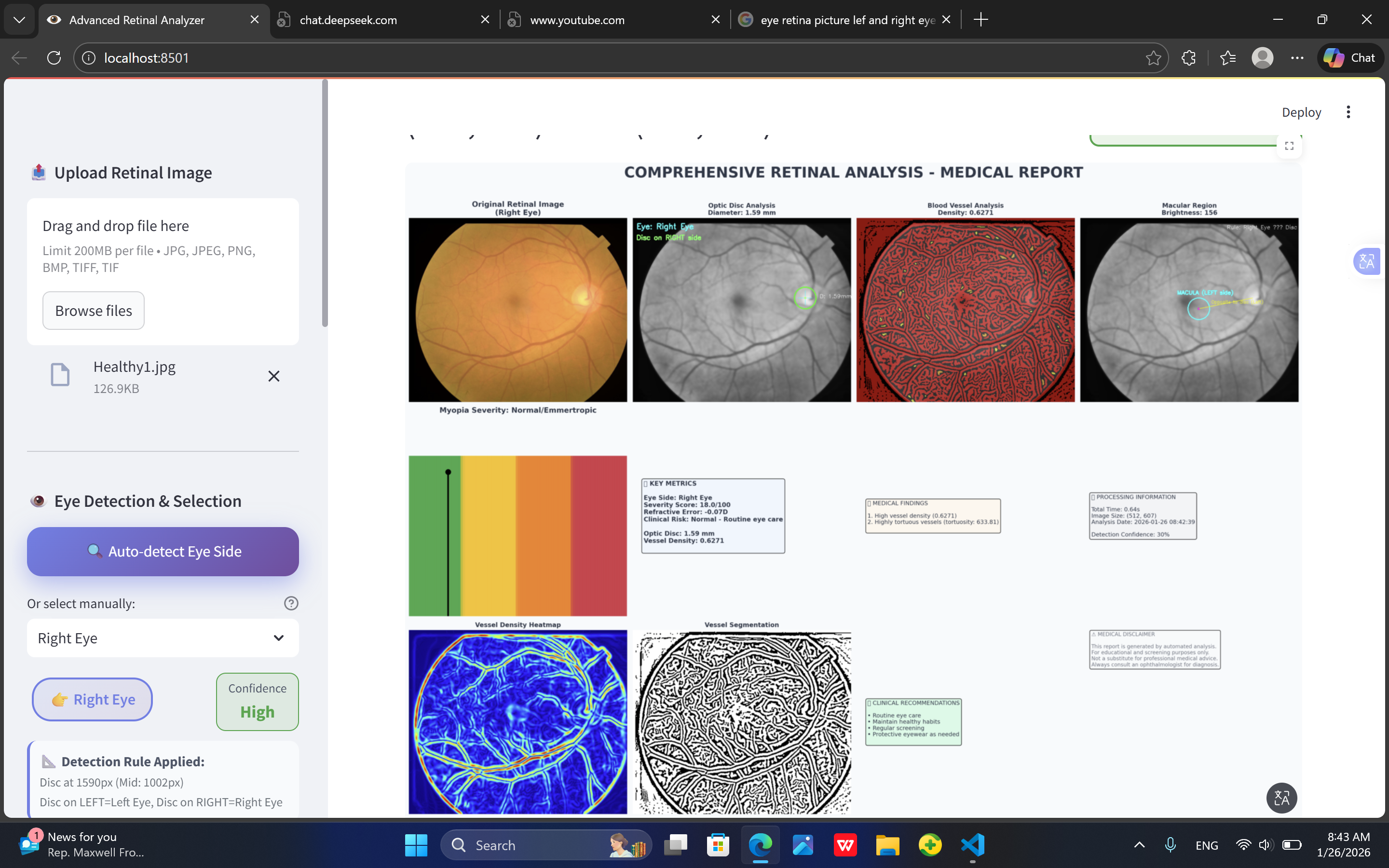
Task: Click the Deploy button
Action: 1301,112
